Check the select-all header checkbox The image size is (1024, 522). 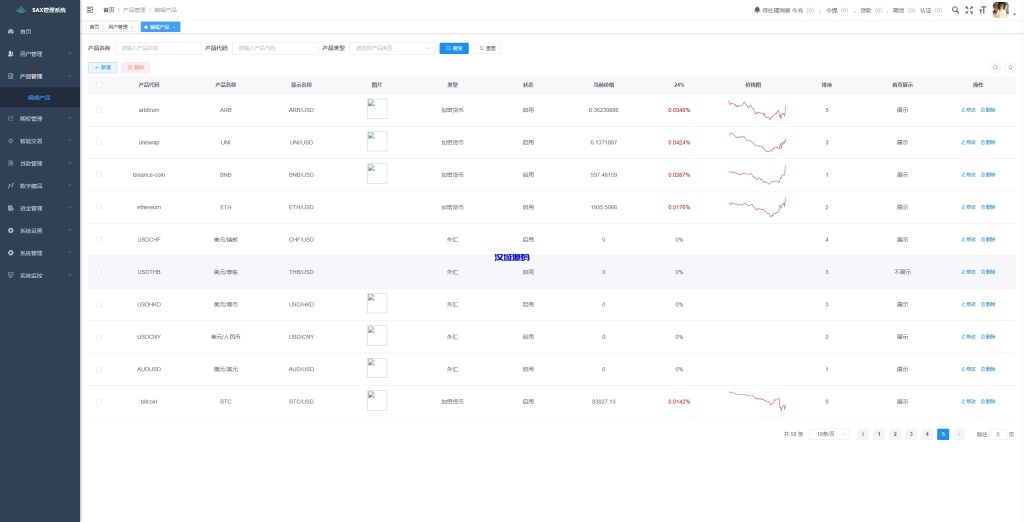pyautogui.click(x=99, y=85)
